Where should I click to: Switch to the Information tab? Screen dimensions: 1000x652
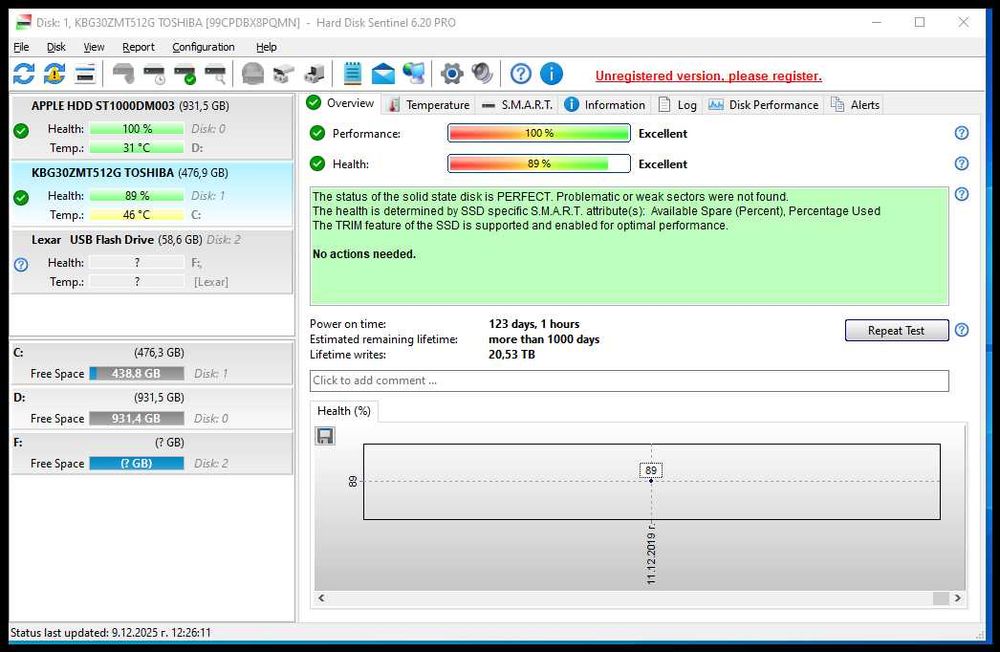[x=605, y=105]
